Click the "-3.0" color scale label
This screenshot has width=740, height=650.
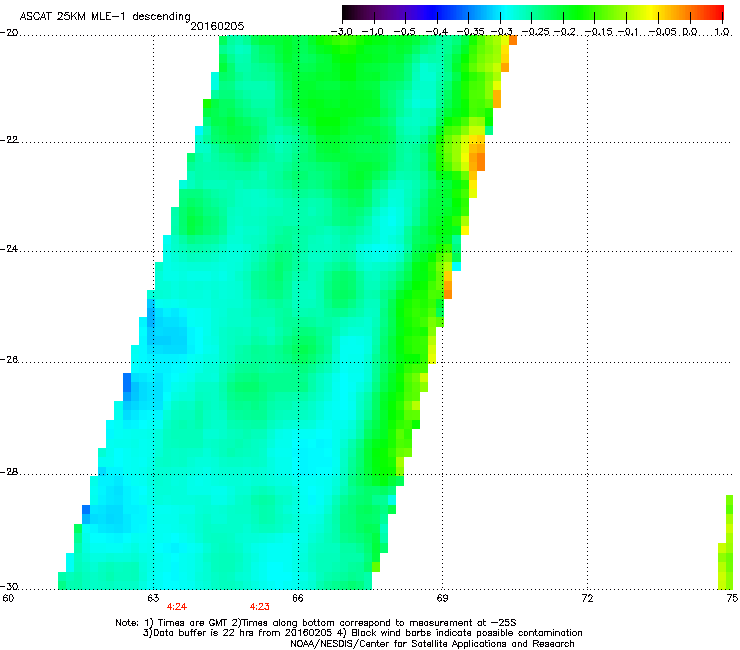[x=341, y=32]
